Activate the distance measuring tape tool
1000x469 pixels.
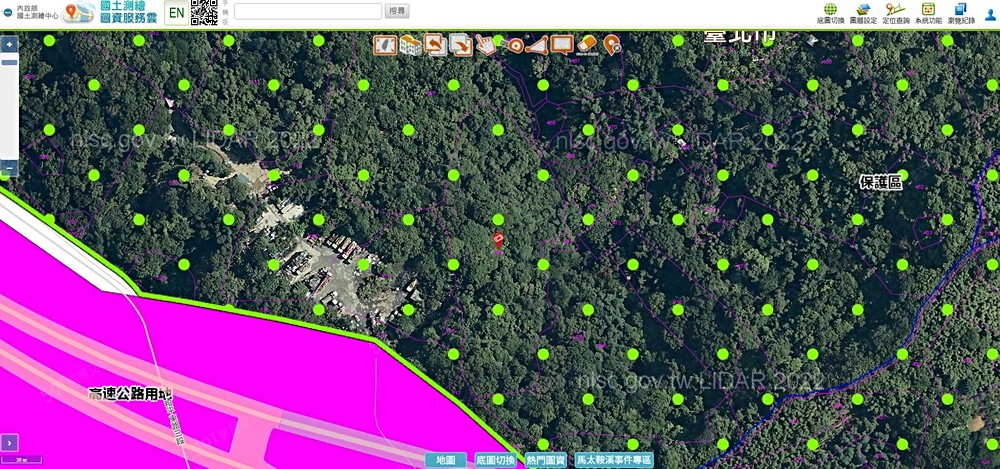[x=513, y=44]
